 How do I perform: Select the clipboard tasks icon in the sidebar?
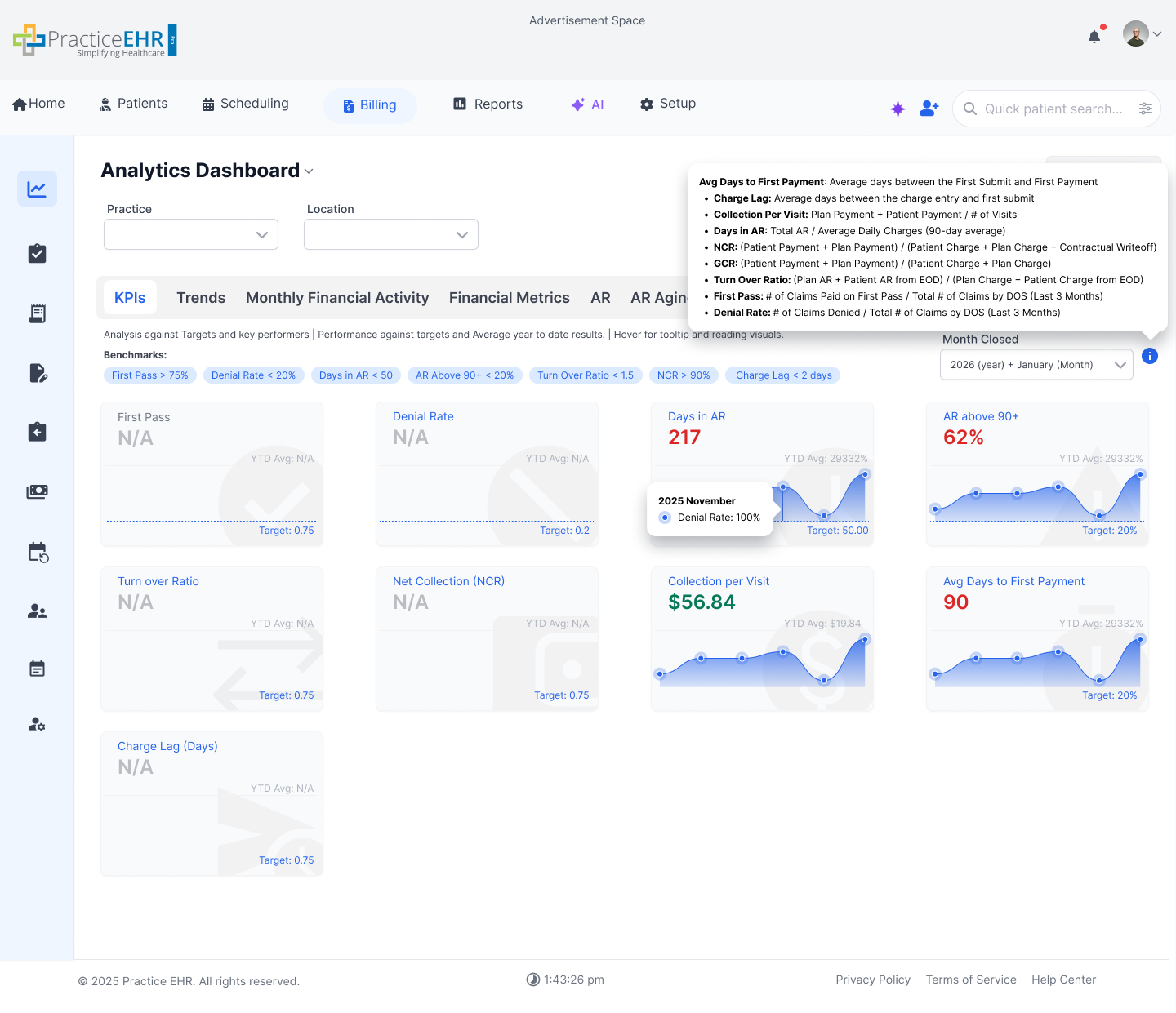tap(37, 253)
